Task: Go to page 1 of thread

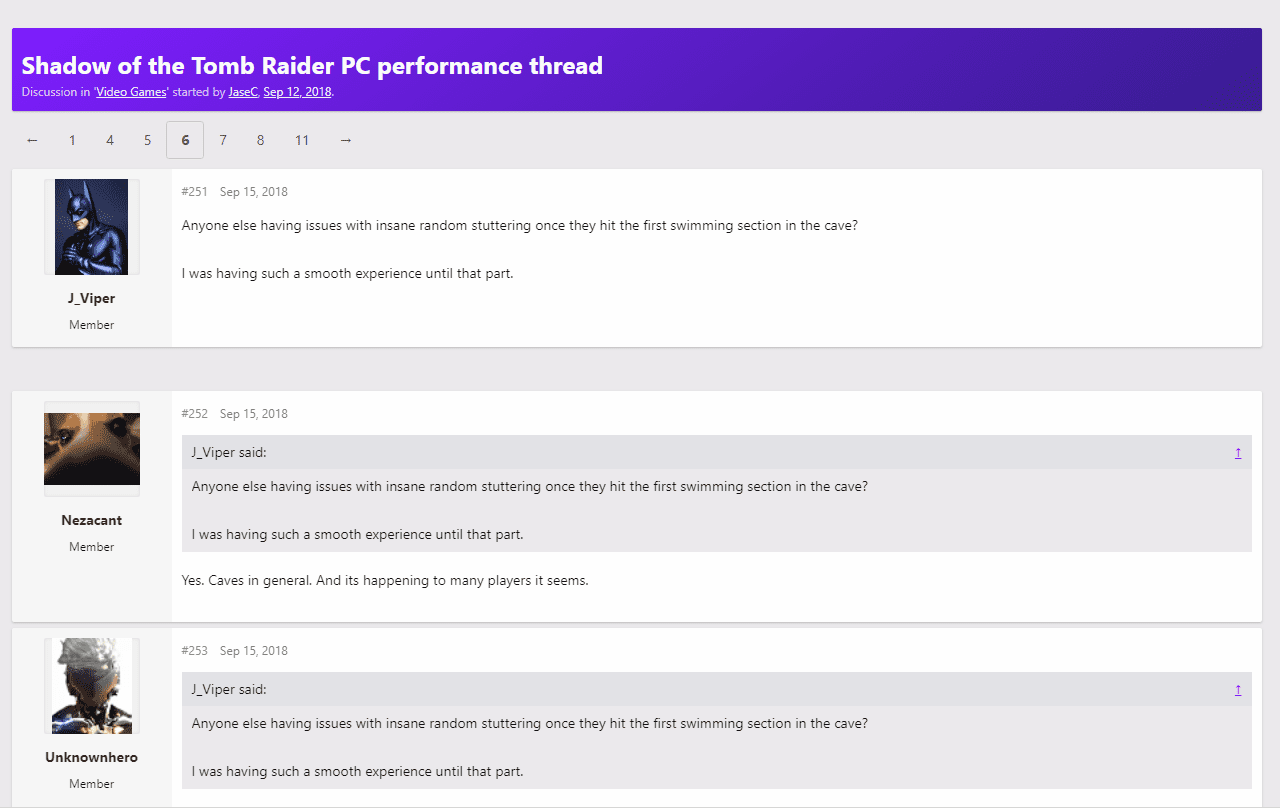Action: click(72, 140)
